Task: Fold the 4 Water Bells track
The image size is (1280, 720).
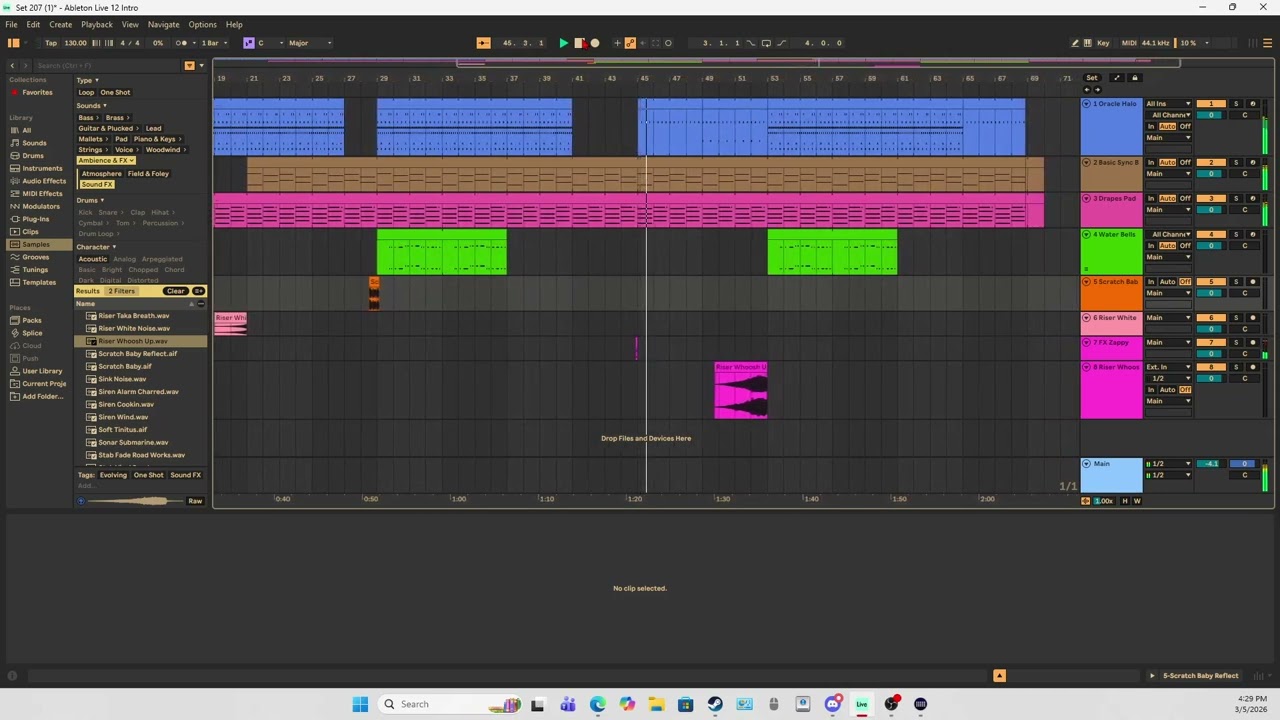Action: (x=1087, y=234)
